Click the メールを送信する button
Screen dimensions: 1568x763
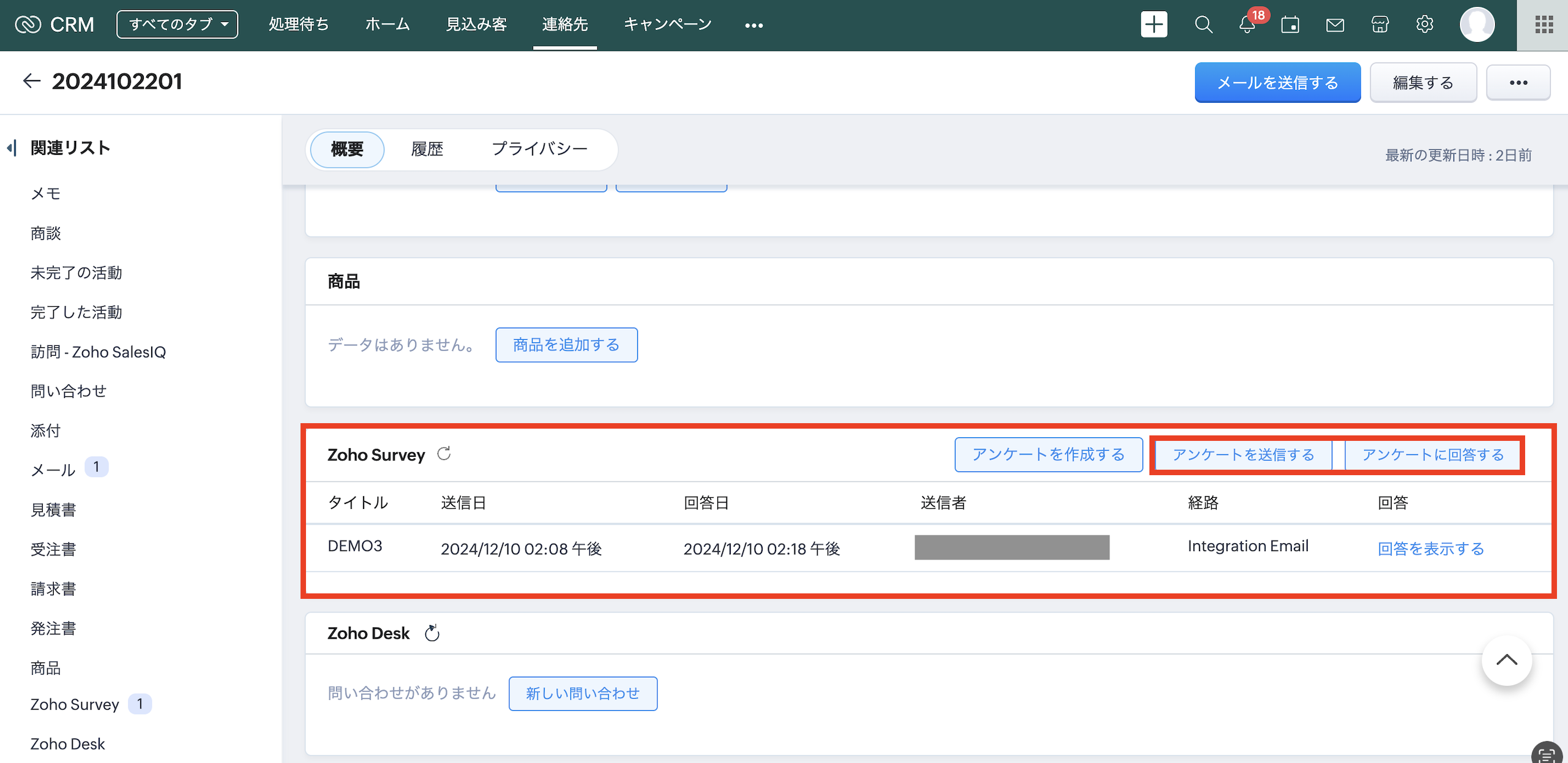1277,83
